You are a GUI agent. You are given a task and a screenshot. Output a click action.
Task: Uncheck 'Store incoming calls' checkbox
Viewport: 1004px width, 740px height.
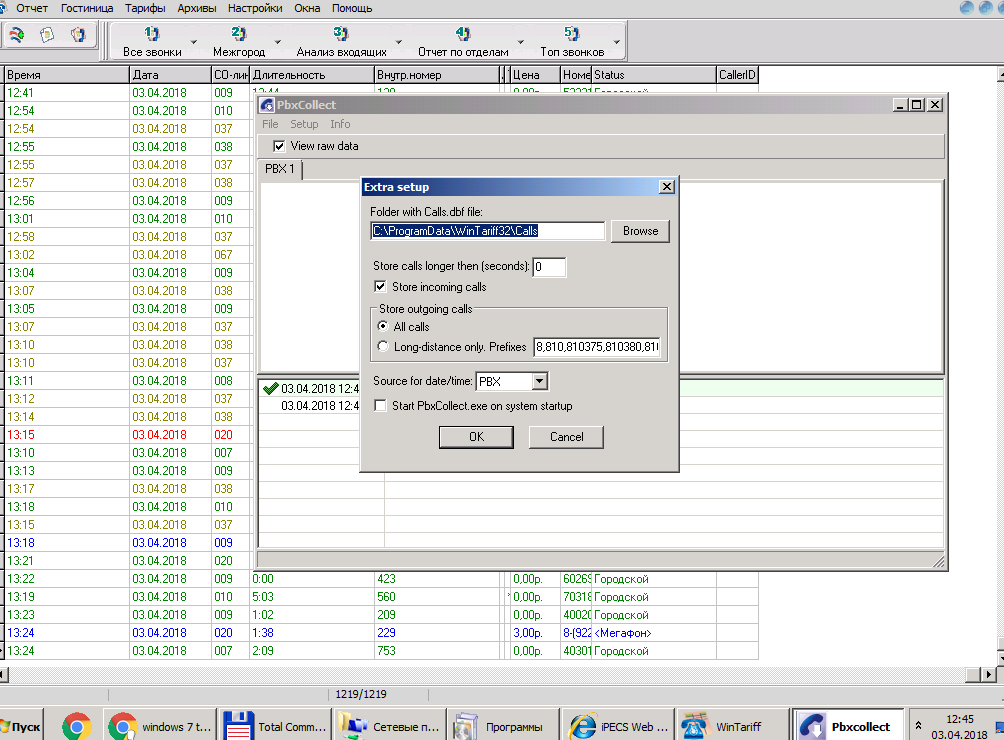pos(380,287)
